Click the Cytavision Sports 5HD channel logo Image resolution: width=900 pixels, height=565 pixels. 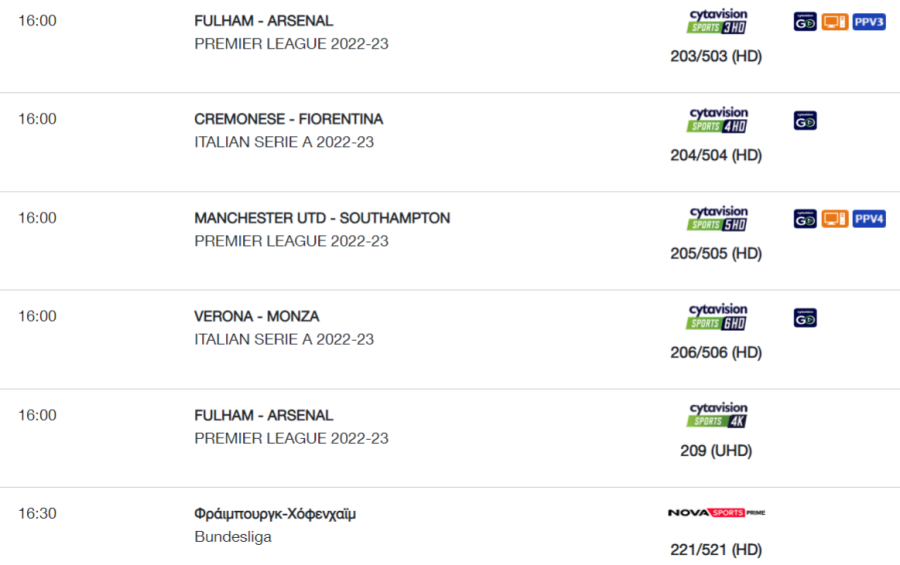(717, 219)
